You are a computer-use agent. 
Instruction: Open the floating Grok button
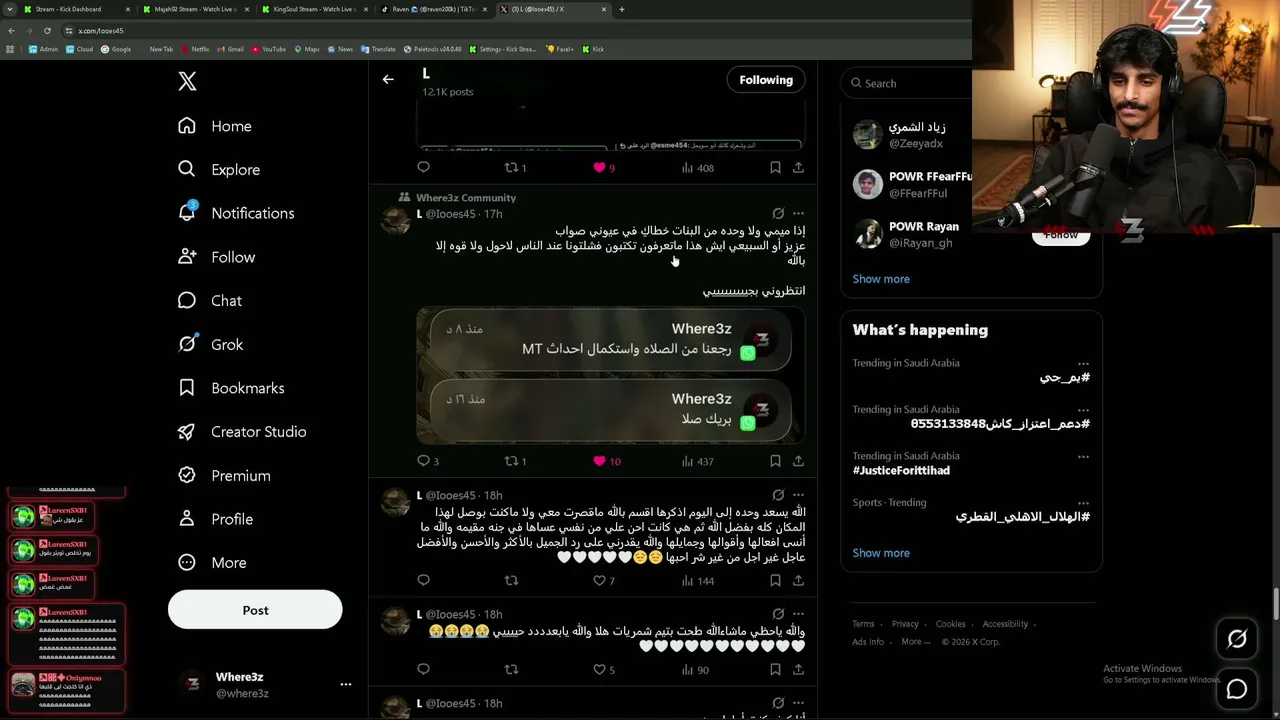coord(1237,639)
